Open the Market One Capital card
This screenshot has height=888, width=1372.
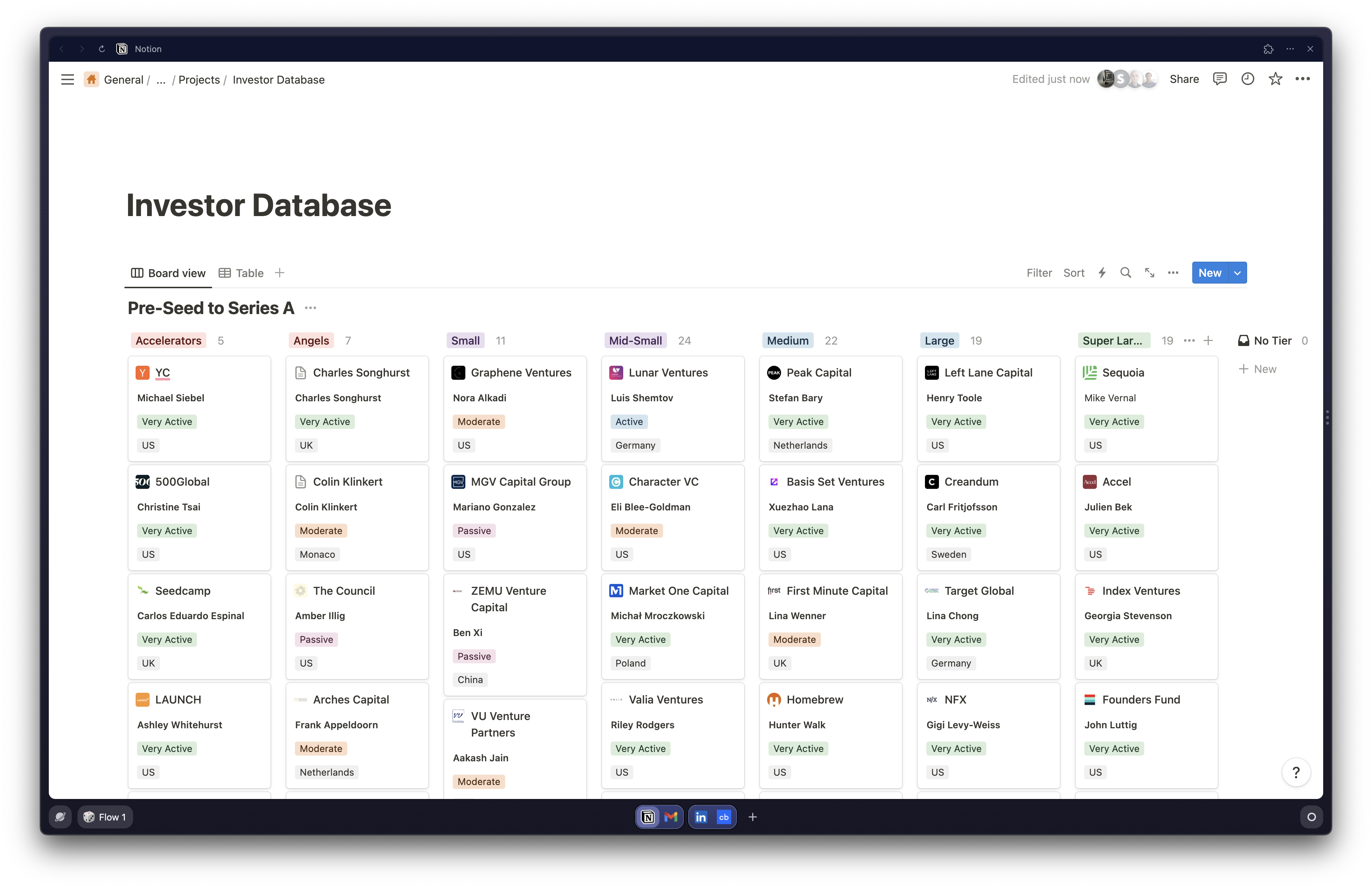672,626
